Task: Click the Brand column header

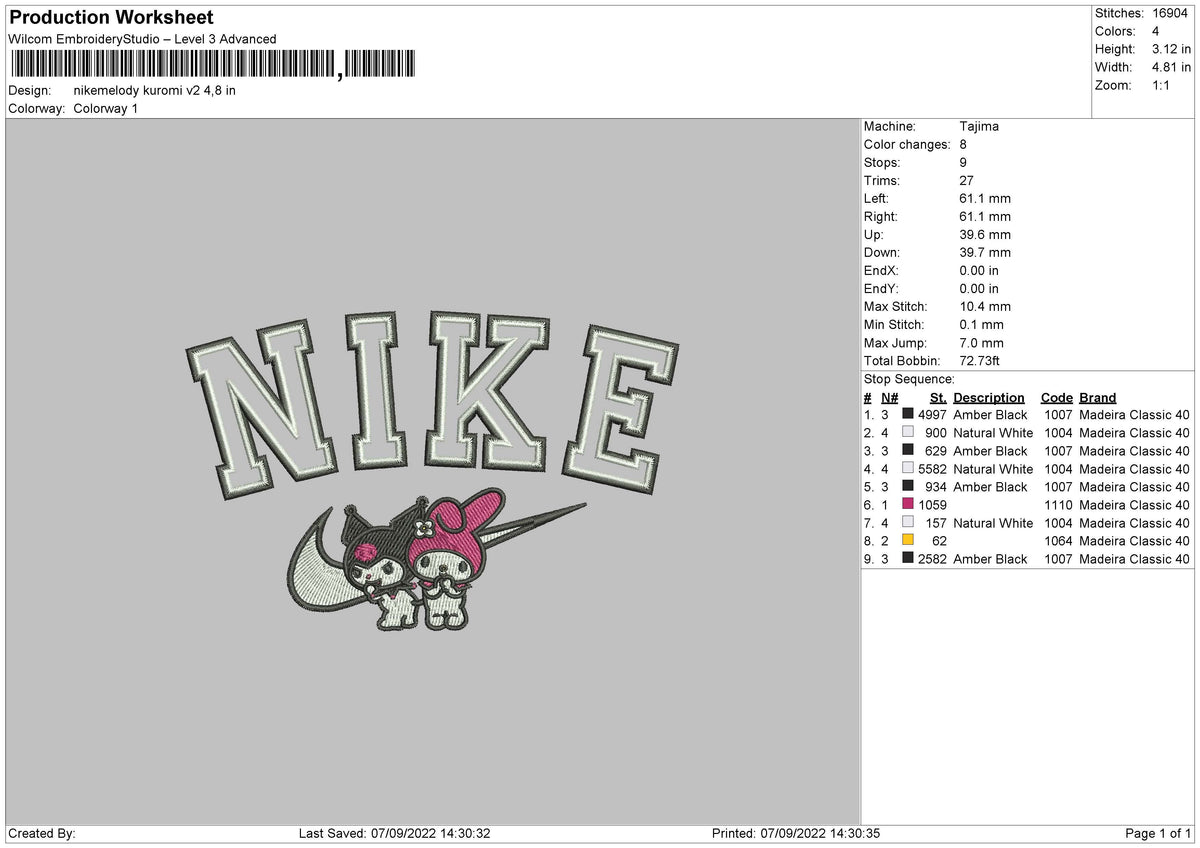Action: pos(1098,398)
